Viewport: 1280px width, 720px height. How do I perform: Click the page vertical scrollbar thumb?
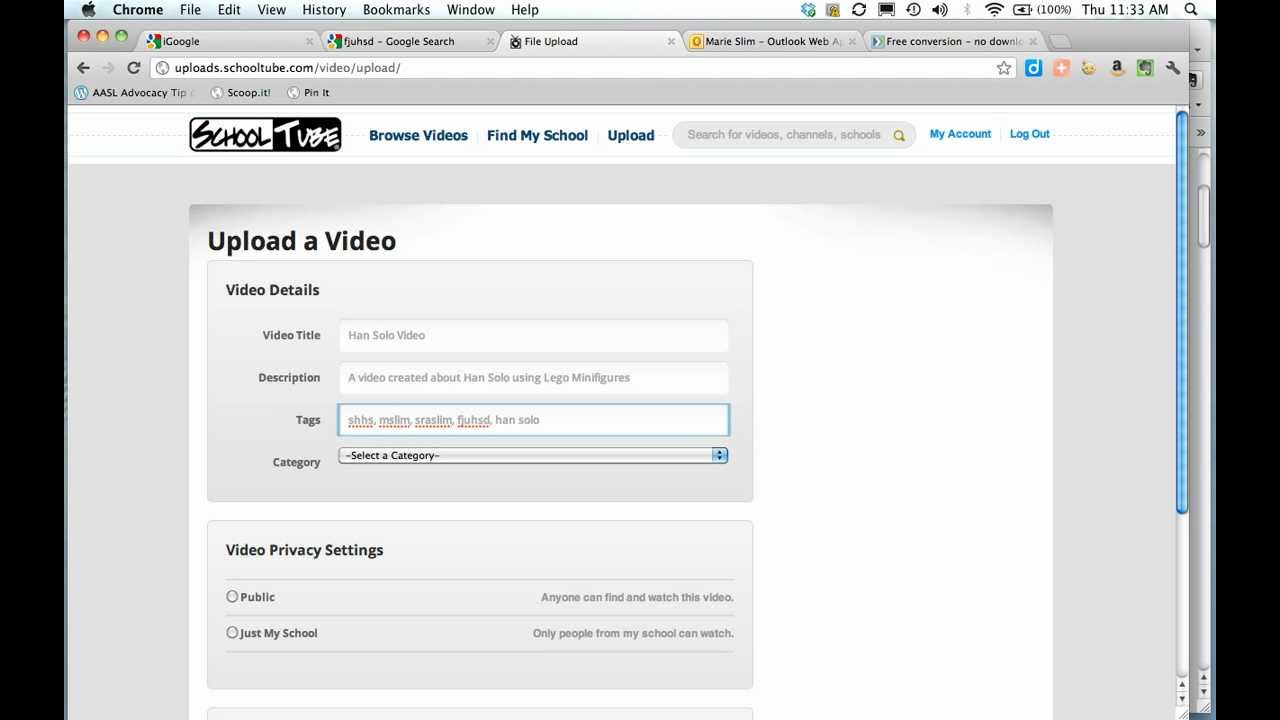click(1182, 313)
